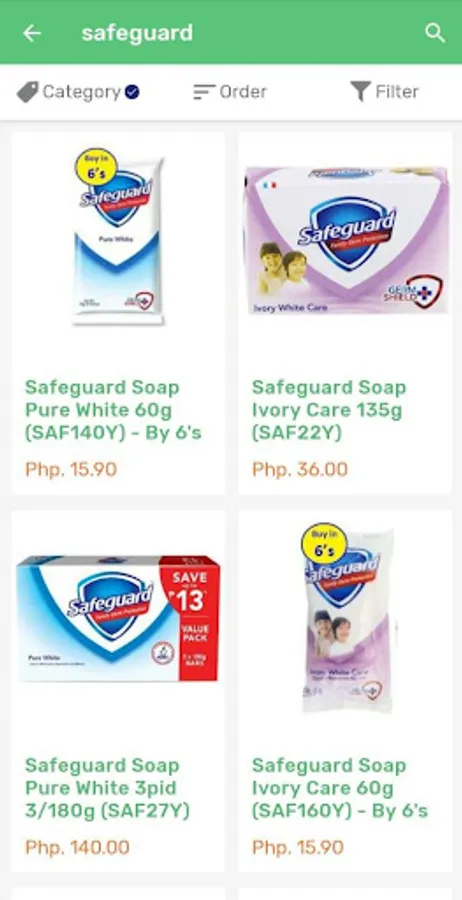Open the Filter options
Viewport: 462px width, 900px height.
click(385, 92)
